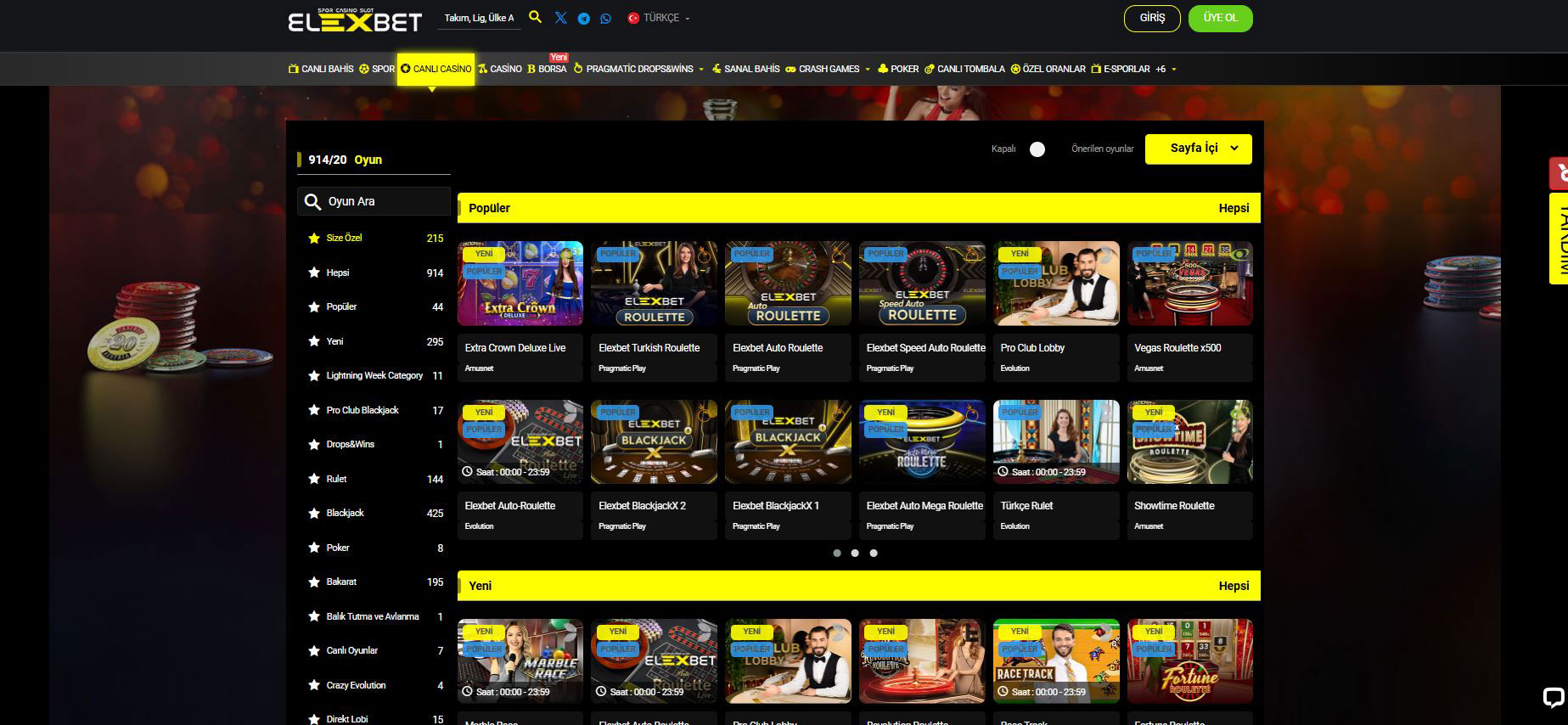This screenshot has width=1568, height=725.
Task: Go to third Popüler carousel page dot
Action: tap(874, 553)
